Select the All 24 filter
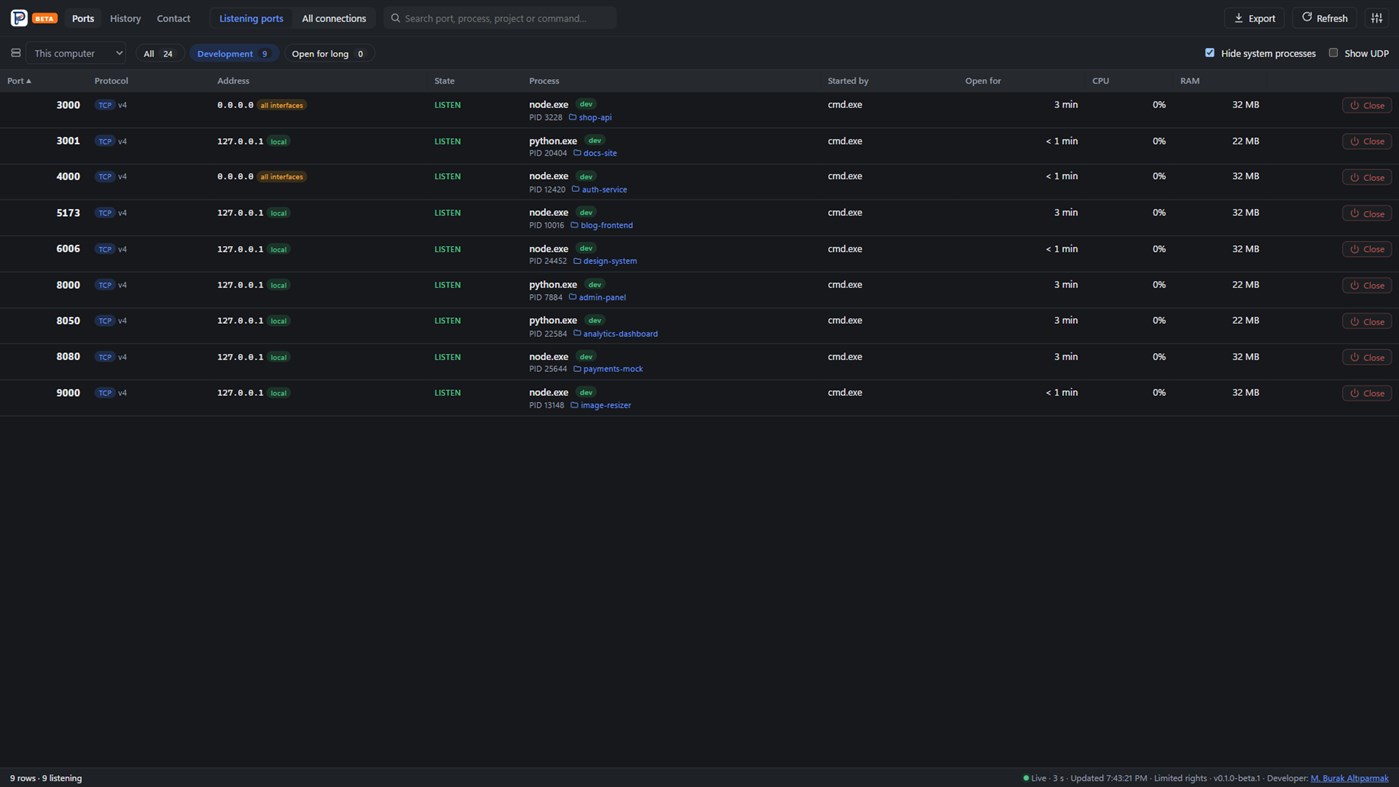The width and height of the screenshot is (1399, 787). [158, 53]
